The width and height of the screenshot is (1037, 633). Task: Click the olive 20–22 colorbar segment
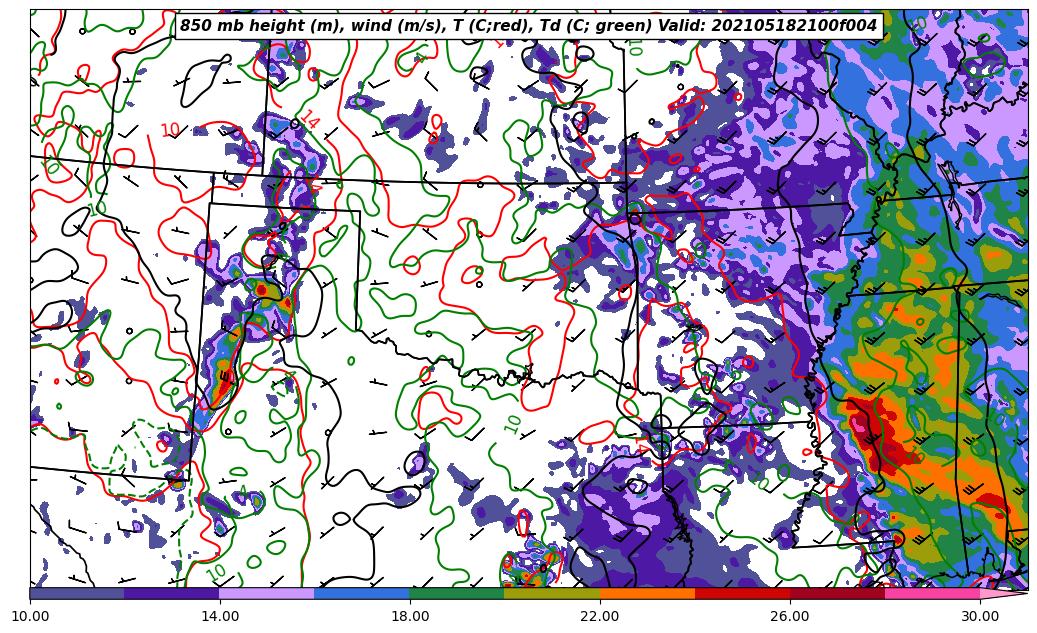[552, 593]
